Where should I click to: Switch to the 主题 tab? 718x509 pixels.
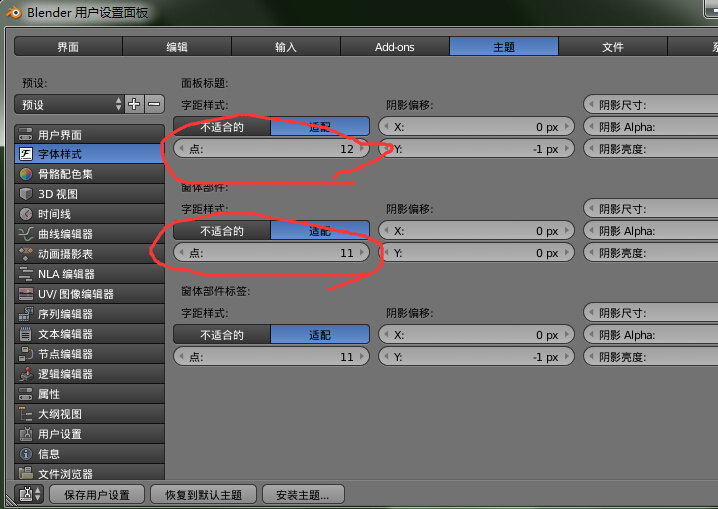coord(504,47)
